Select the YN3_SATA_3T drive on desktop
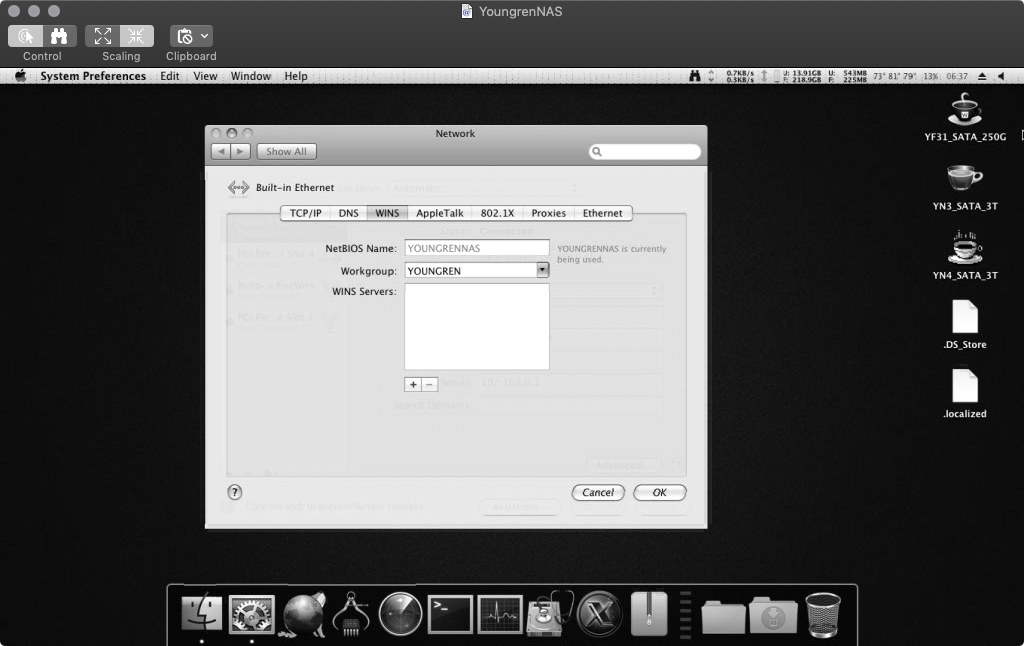1024x646 pixels. 965,187
